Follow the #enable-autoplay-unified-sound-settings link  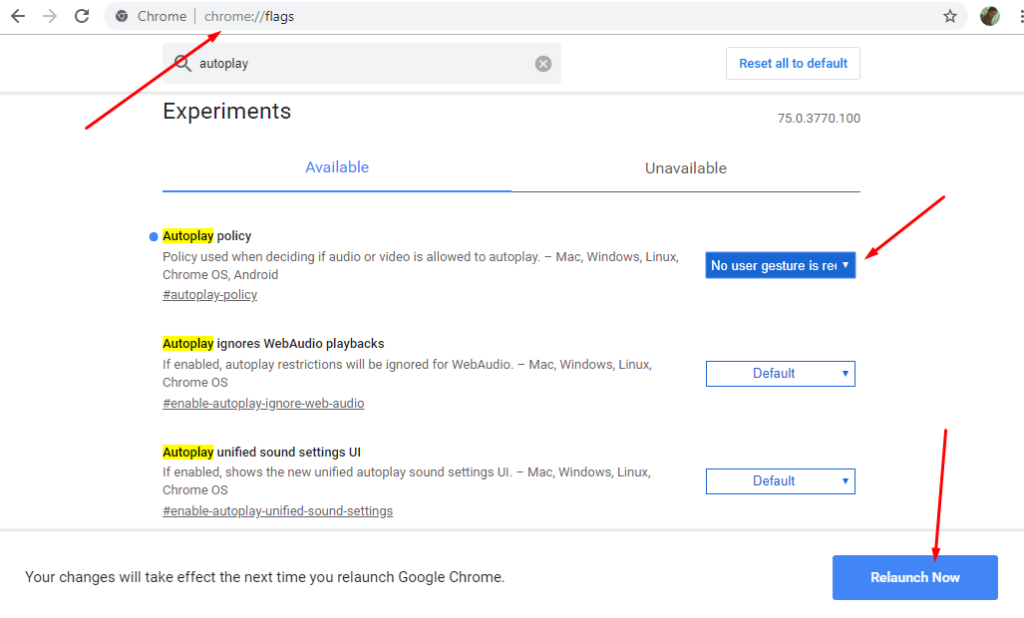(277, 511)
